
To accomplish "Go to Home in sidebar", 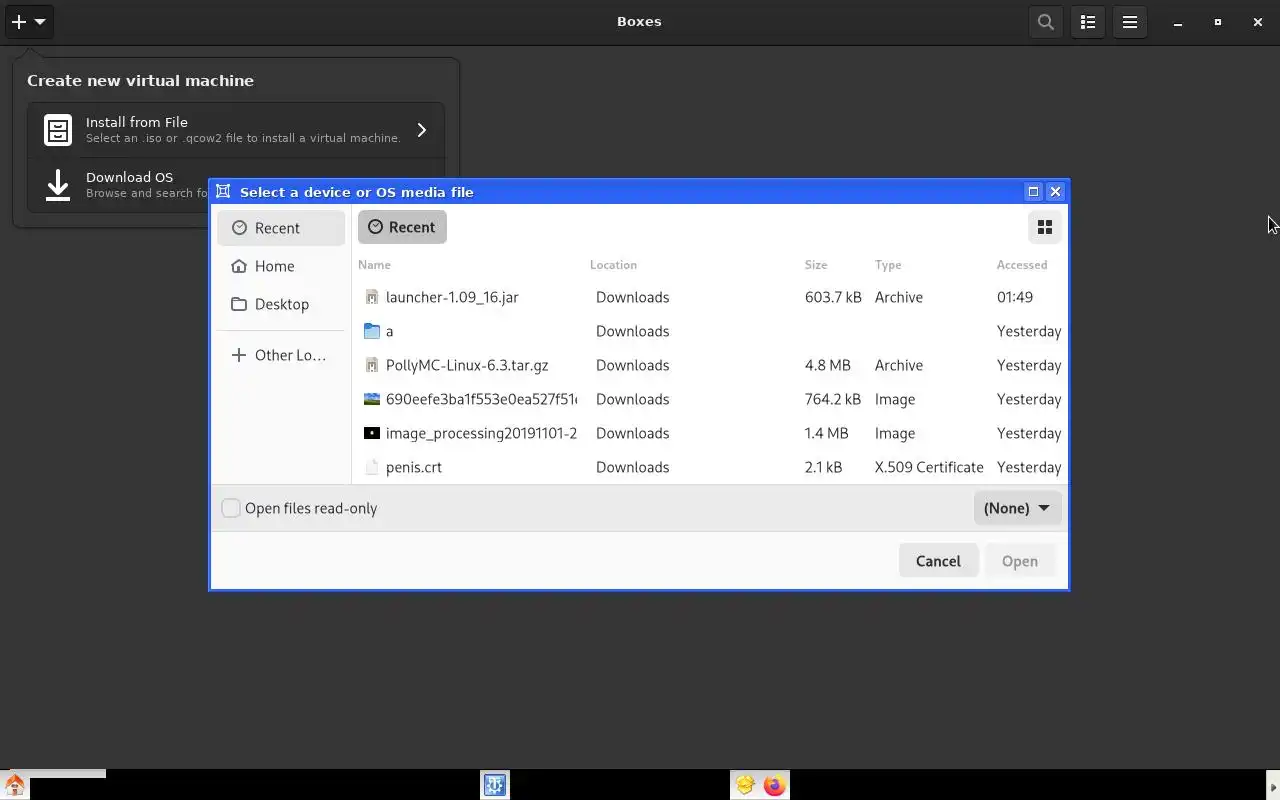I will (x=281, y=266).
